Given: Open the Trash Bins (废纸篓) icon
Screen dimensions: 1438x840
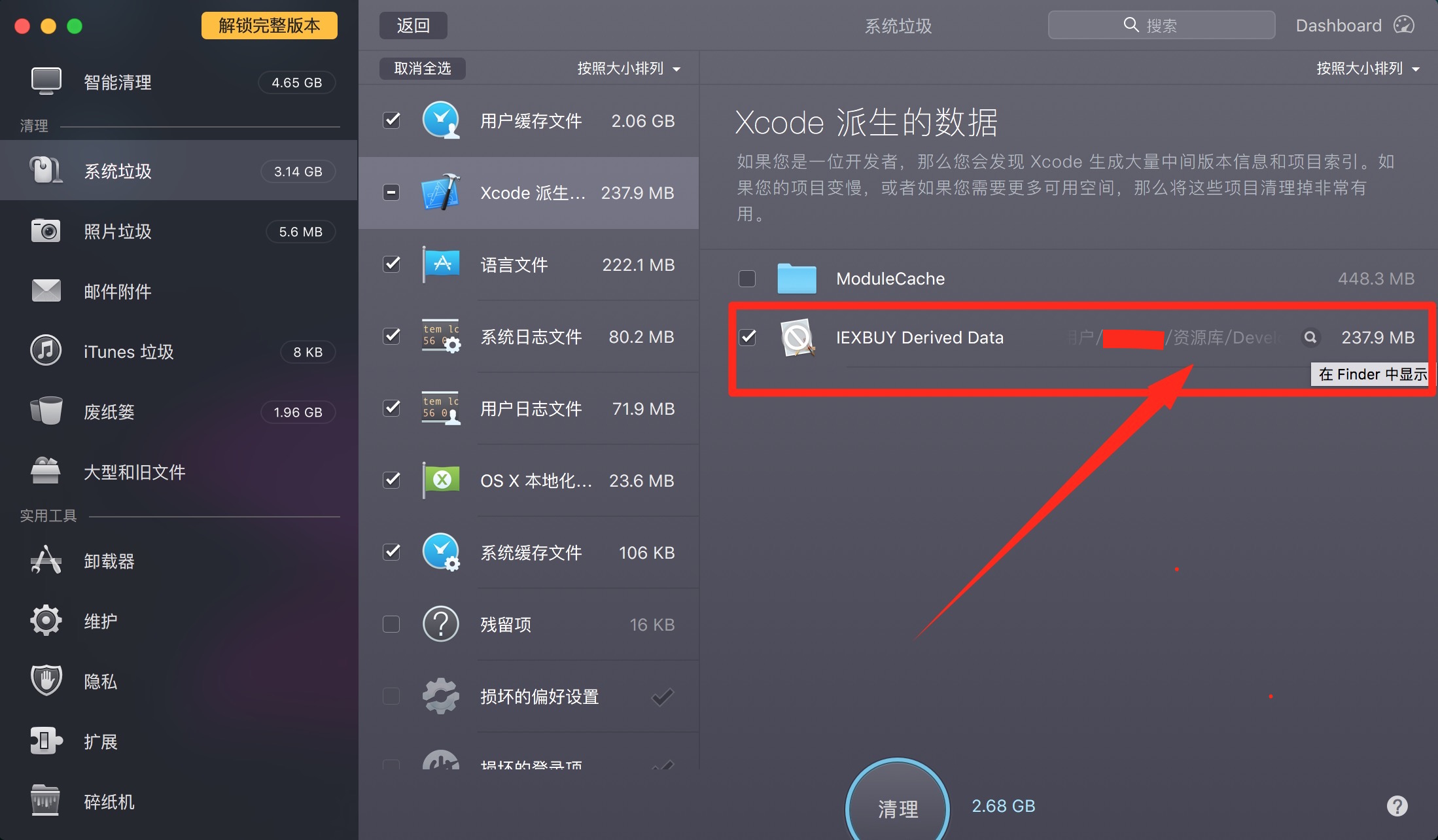Looking at the screenshot, I should 46,411.
